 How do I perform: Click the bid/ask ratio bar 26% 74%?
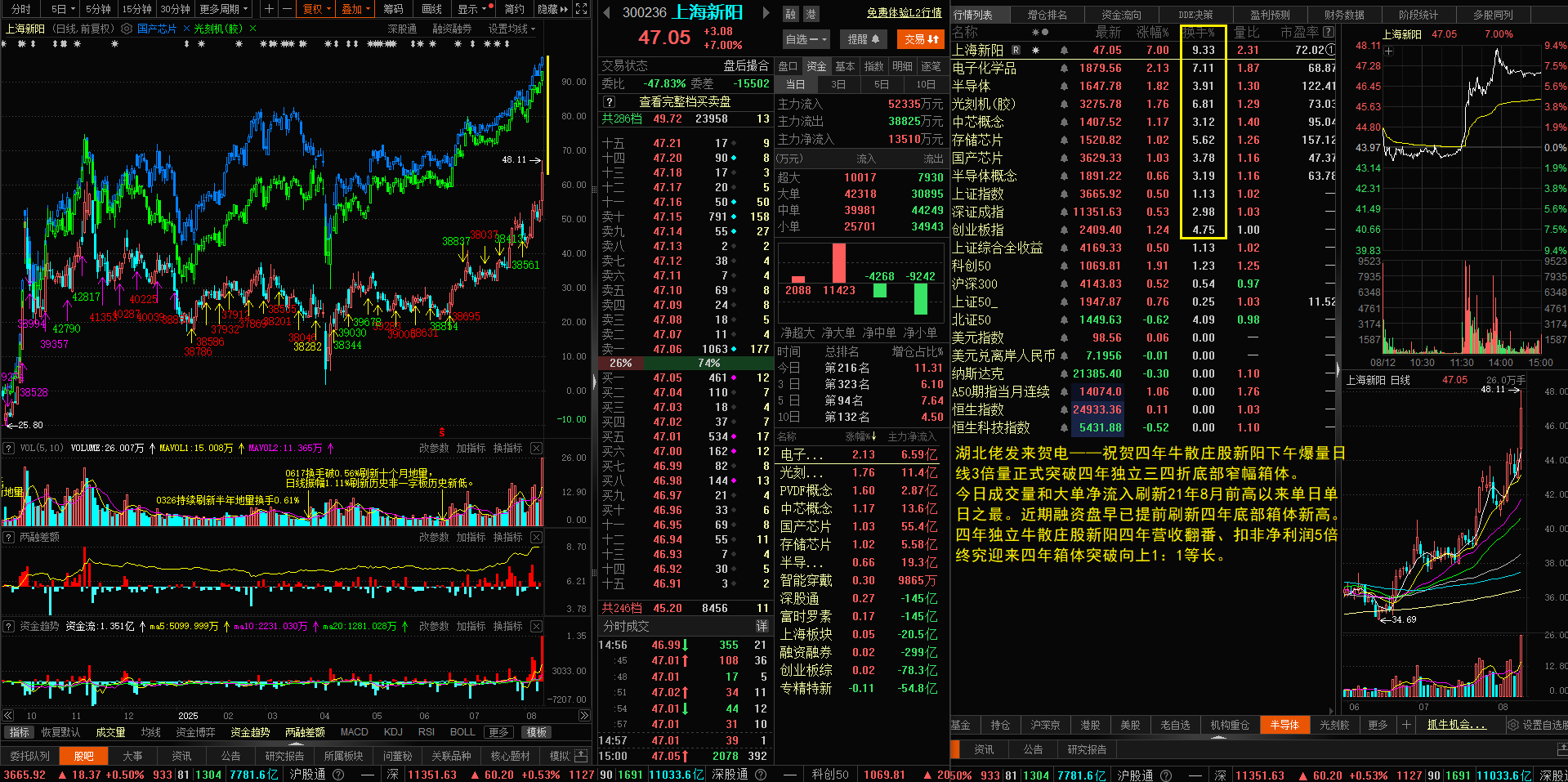[685, 363]
